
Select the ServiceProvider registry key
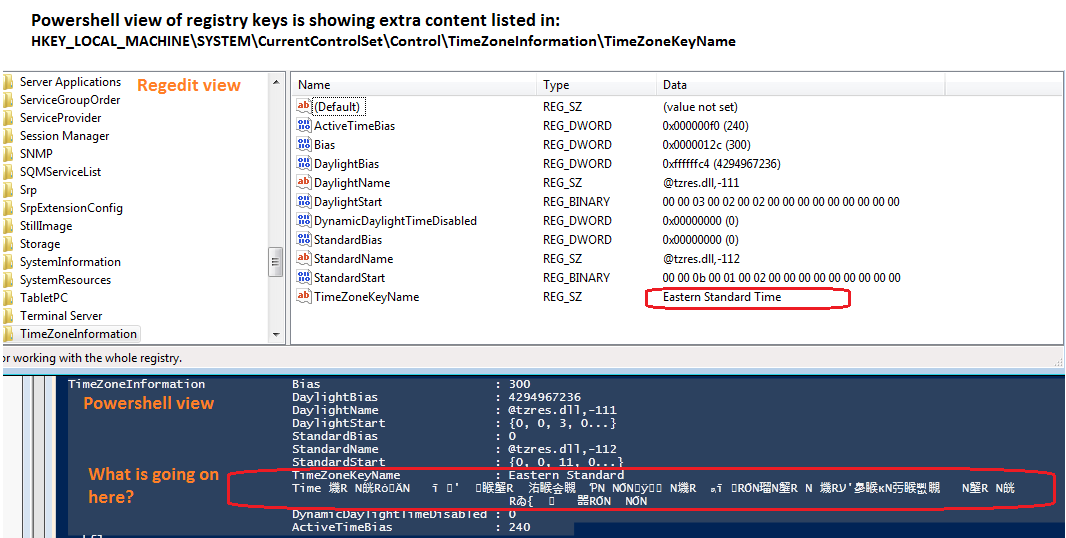click(61, 118)
